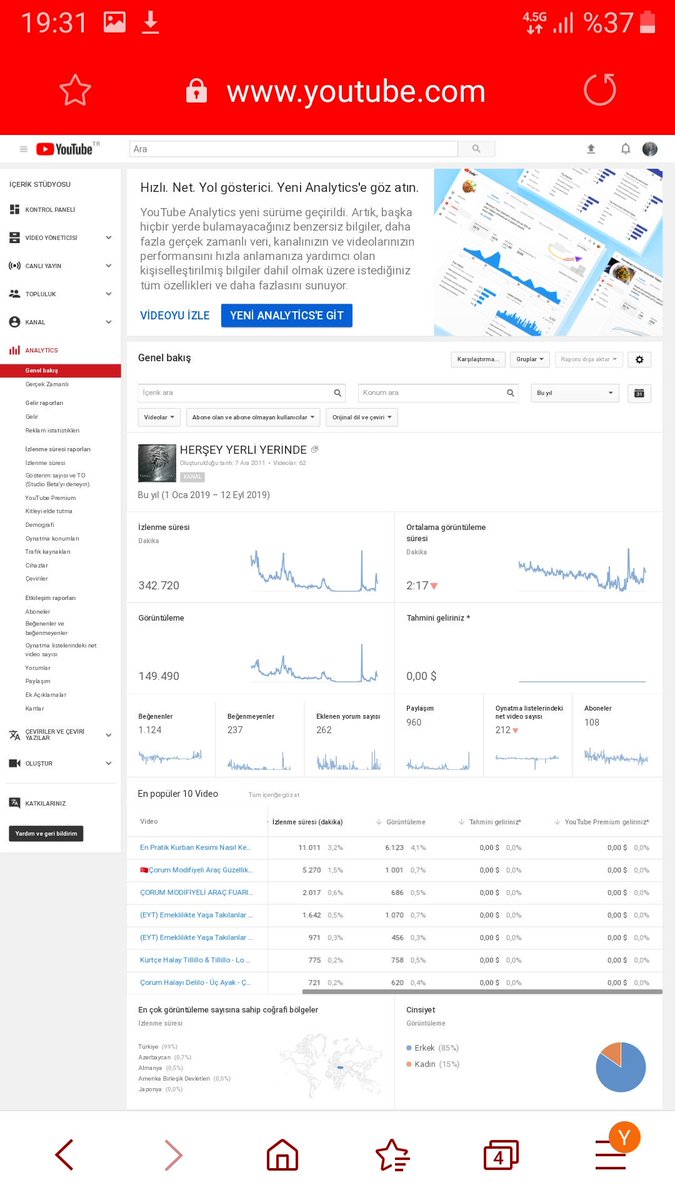The height and width of the screenshot is (1200, 675).
Task: Focus the YouTube Ara search field
Action: point(293,149)
